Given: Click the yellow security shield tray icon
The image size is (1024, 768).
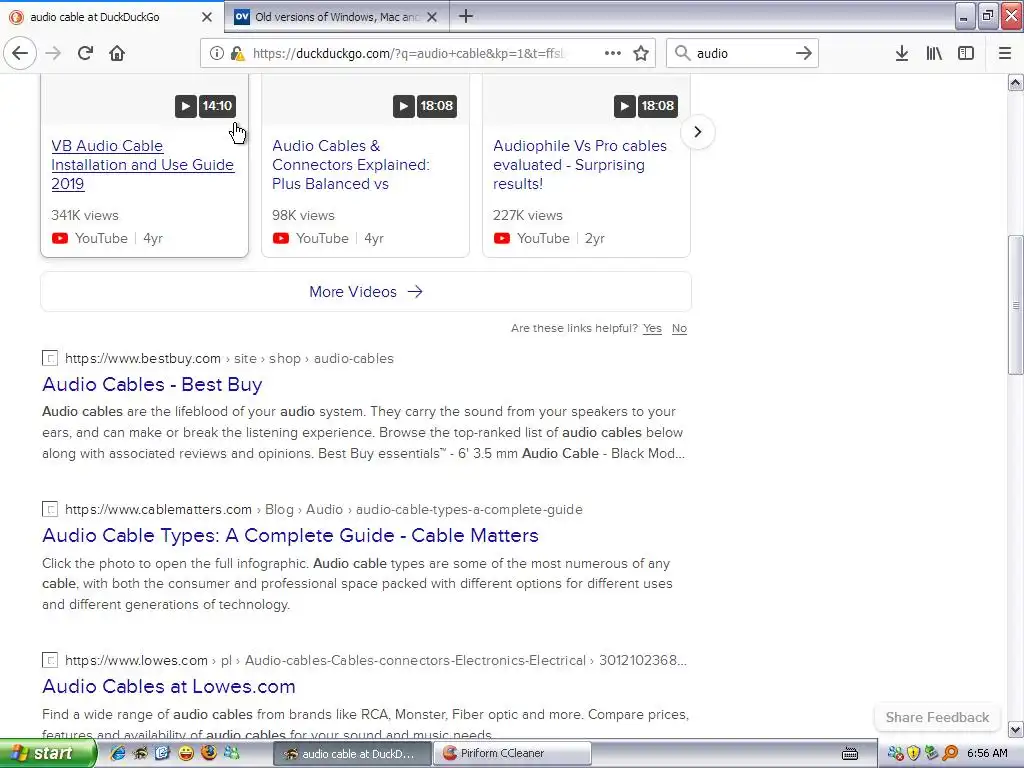Looking at the screenshot, I should pyautogui.click(x=914, y=754).
